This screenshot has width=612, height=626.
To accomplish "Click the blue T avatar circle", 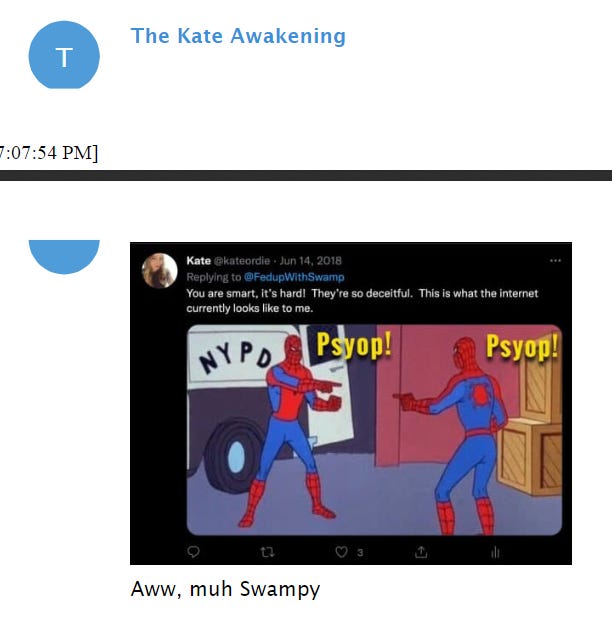I will coord(64,55).
